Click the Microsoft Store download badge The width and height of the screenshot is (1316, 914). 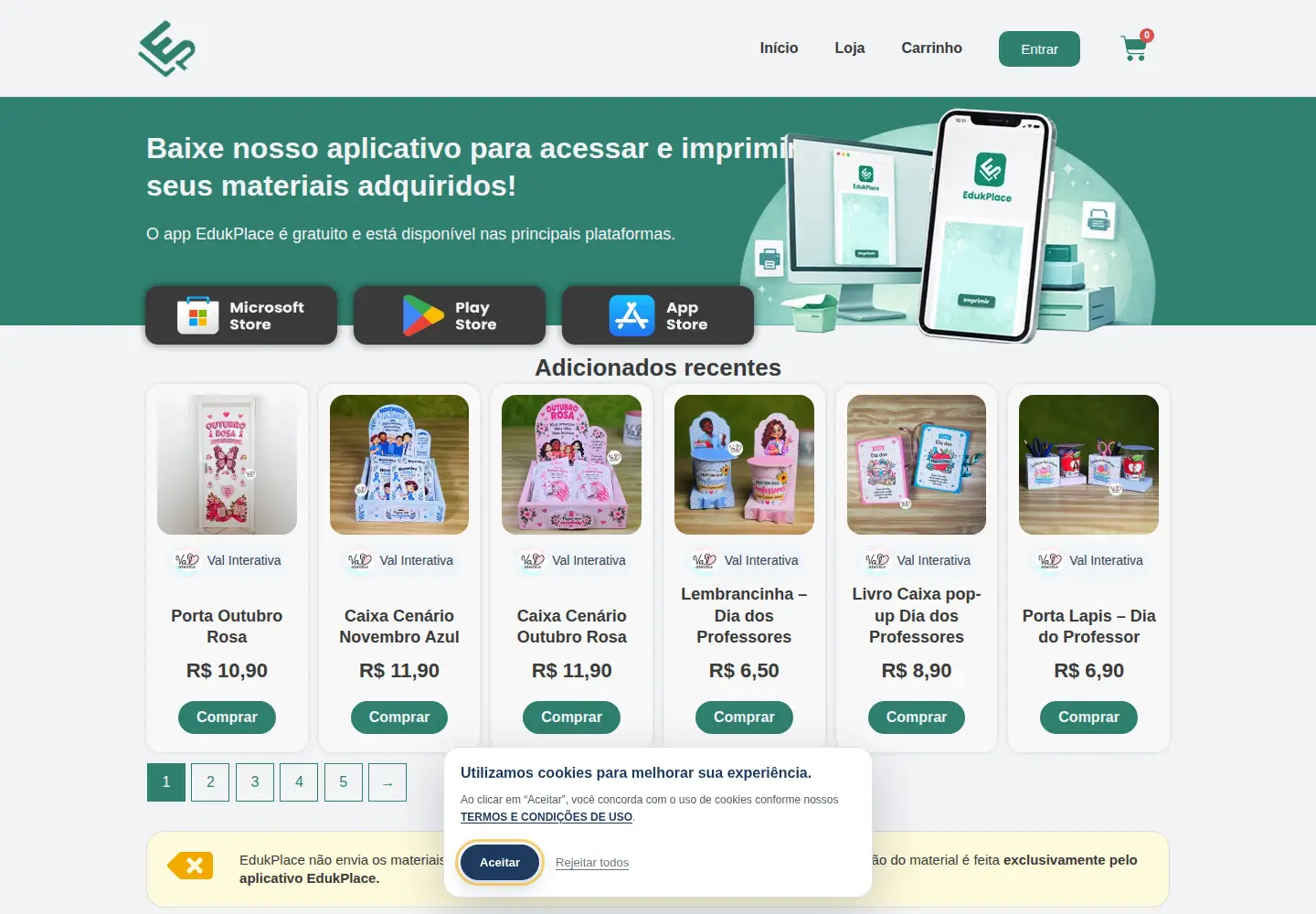coord(241,315)
